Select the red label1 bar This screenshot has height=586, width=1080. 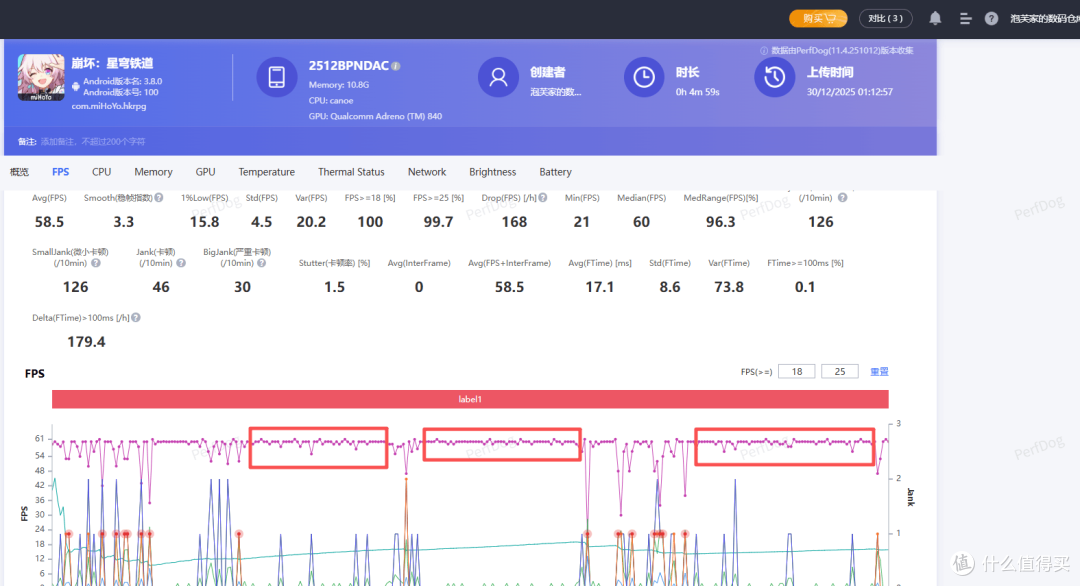(470, 399)
